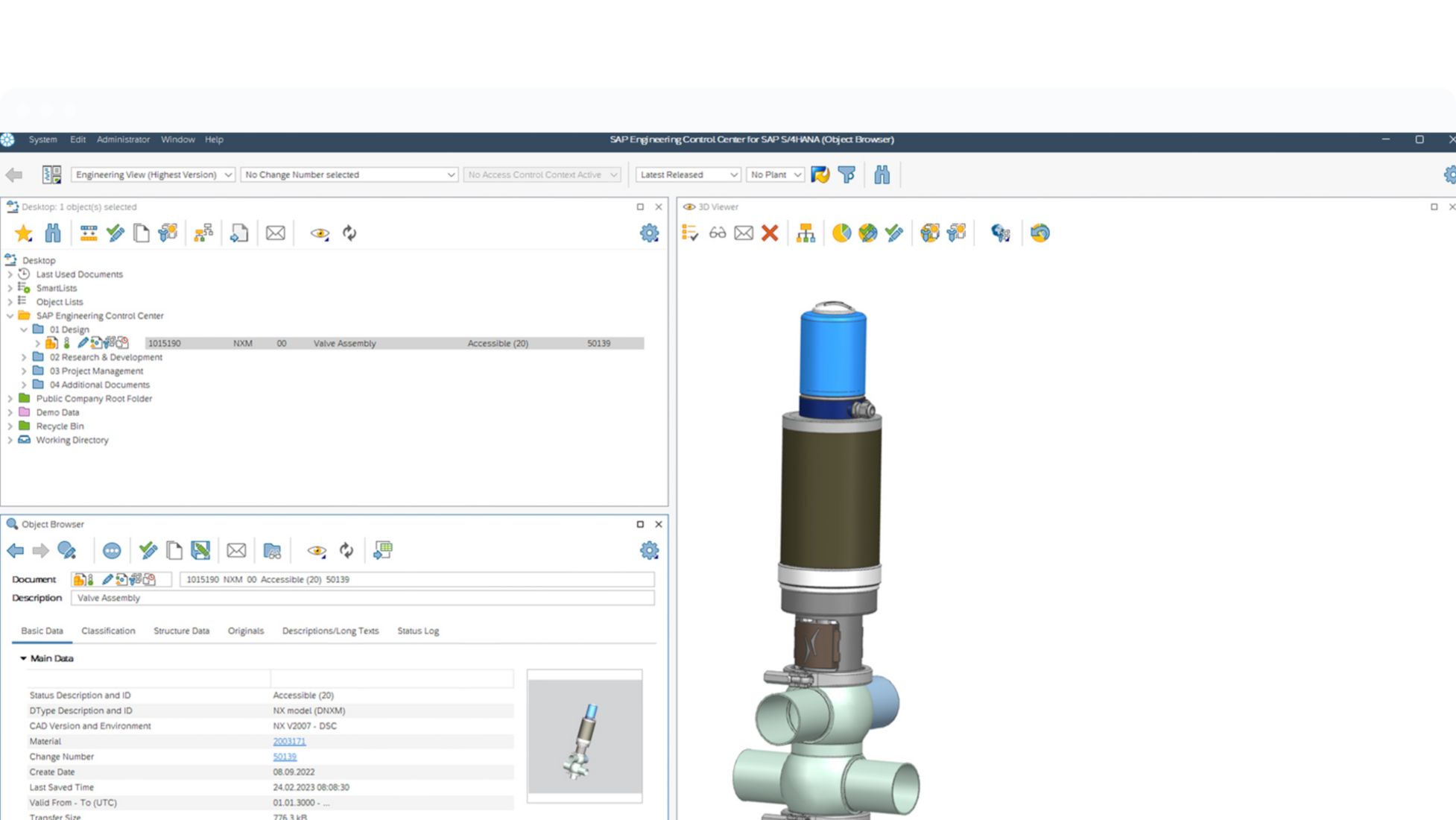Open the Engineering View dropdown
Image resolution: width=1456 pixels, height=820 pixels.
coord(153,174)
